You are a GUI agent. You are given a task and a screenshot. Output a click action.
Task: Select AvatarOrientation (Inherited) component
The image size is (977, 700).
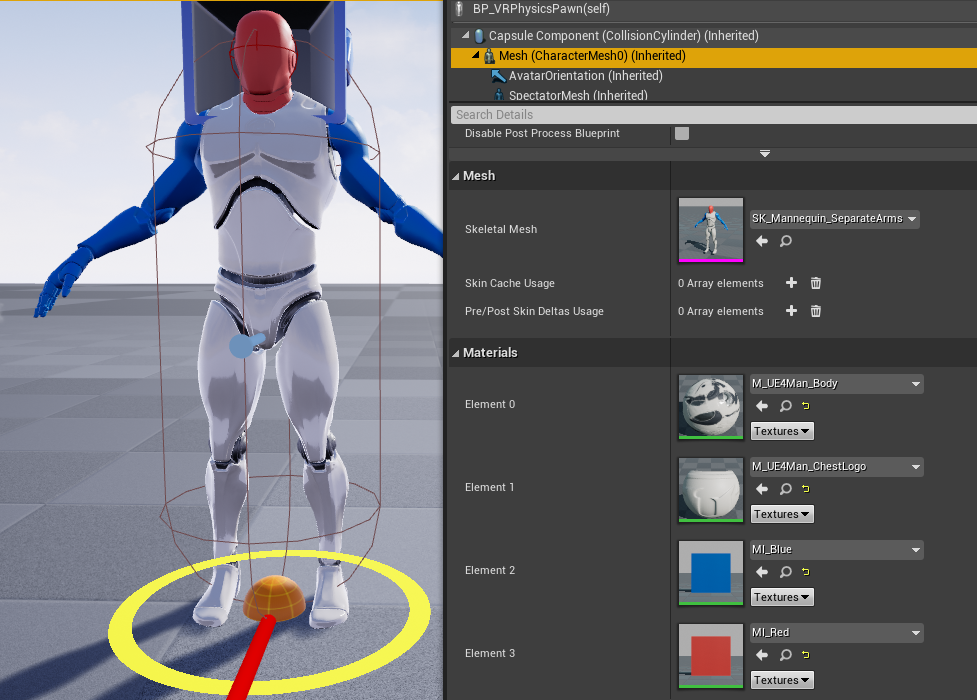[x=713, y=76]
